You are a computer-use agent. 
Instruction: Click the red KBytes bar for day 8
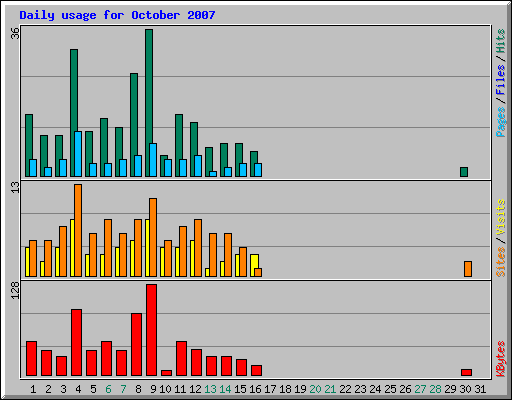click(x=136, y=345)
